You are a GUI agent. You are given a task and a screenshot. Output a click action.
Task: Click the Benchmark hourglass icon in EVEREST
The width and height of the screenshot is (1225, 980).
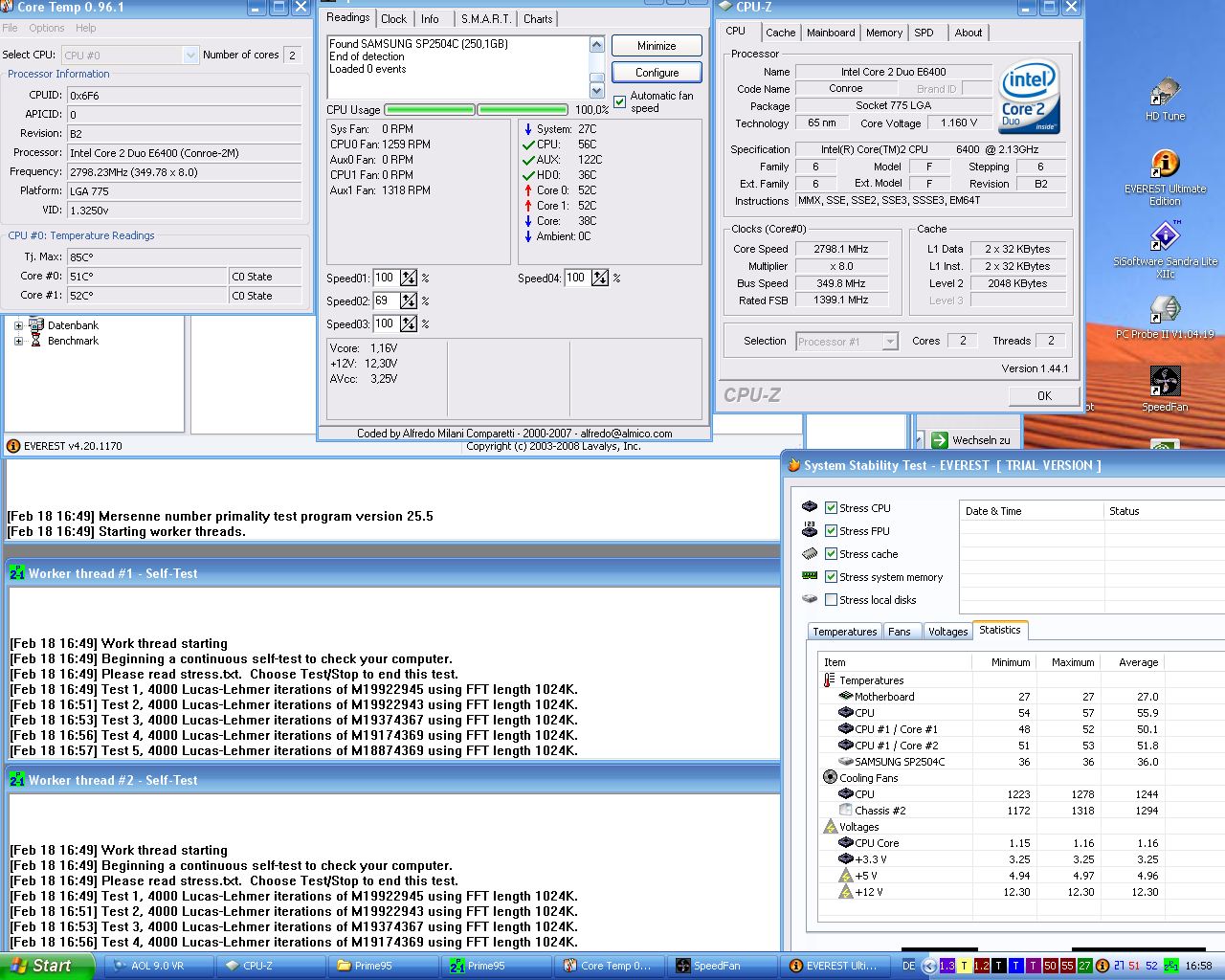pos(36,340)
